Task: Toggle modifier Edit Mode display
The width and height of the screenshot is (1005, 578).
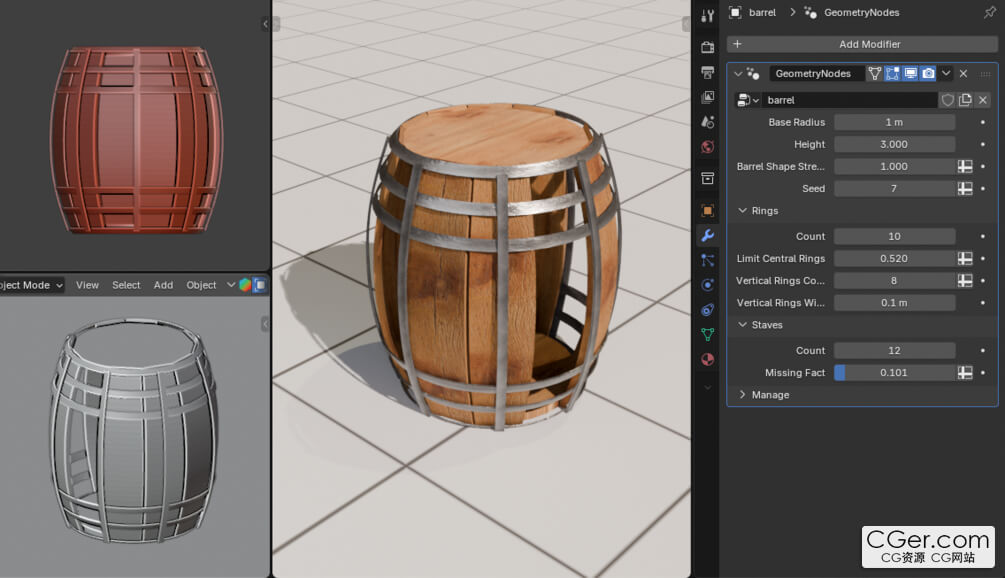Action: [x=892, y=74]
